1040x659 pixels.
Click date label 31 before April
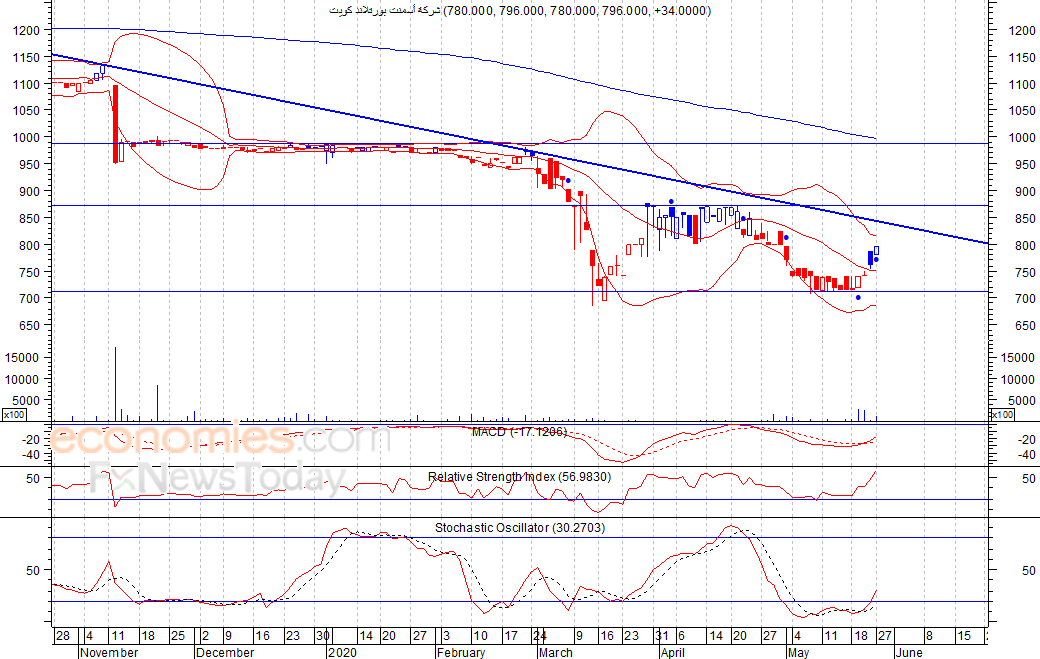click(662, 636)
